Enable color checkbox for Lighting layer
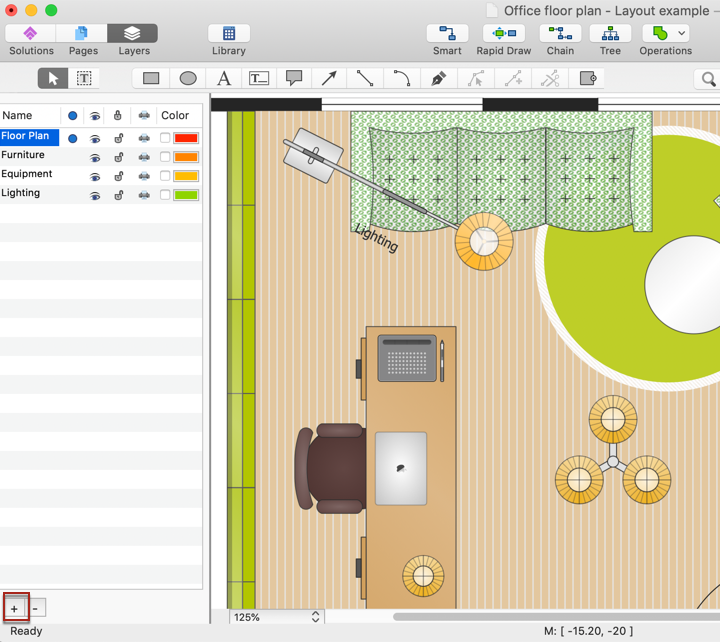 (x=165, y=195)
